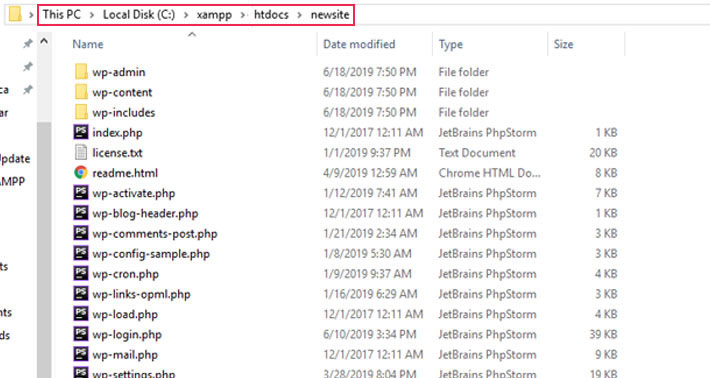Open the wp-includes folder icon
The width and height of the screenshot is (710, 378).
[81, 112]
